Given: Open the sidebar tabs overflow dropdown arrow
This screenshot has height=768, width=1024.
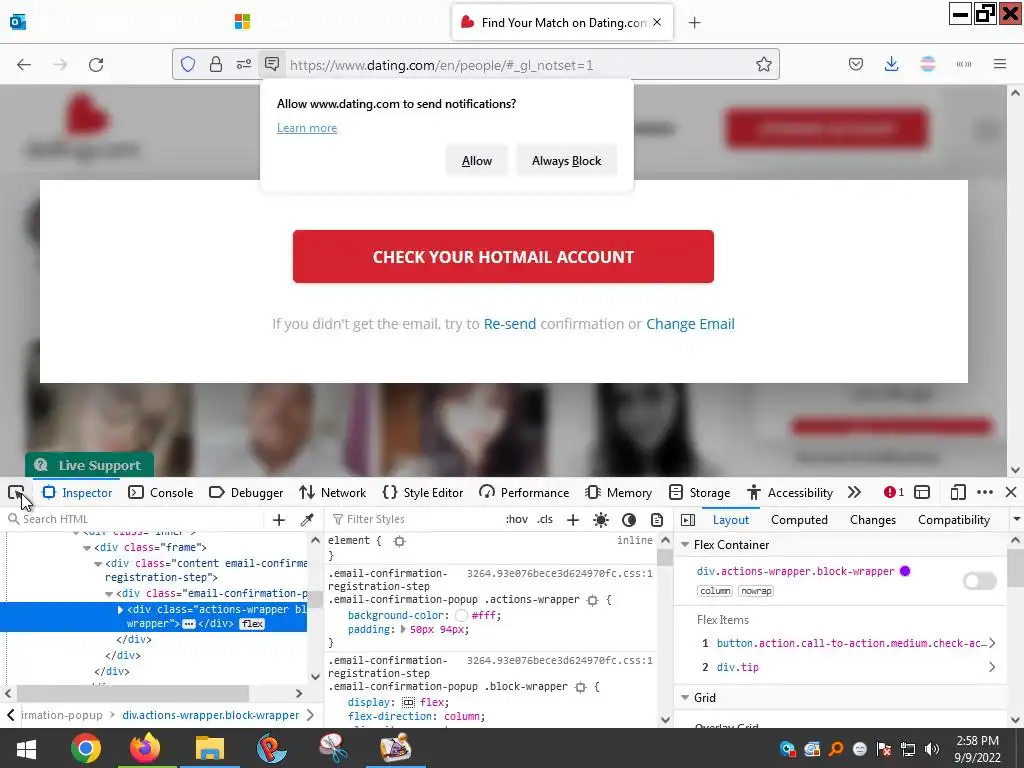Looking at the screenshot, I should 1016,519.
